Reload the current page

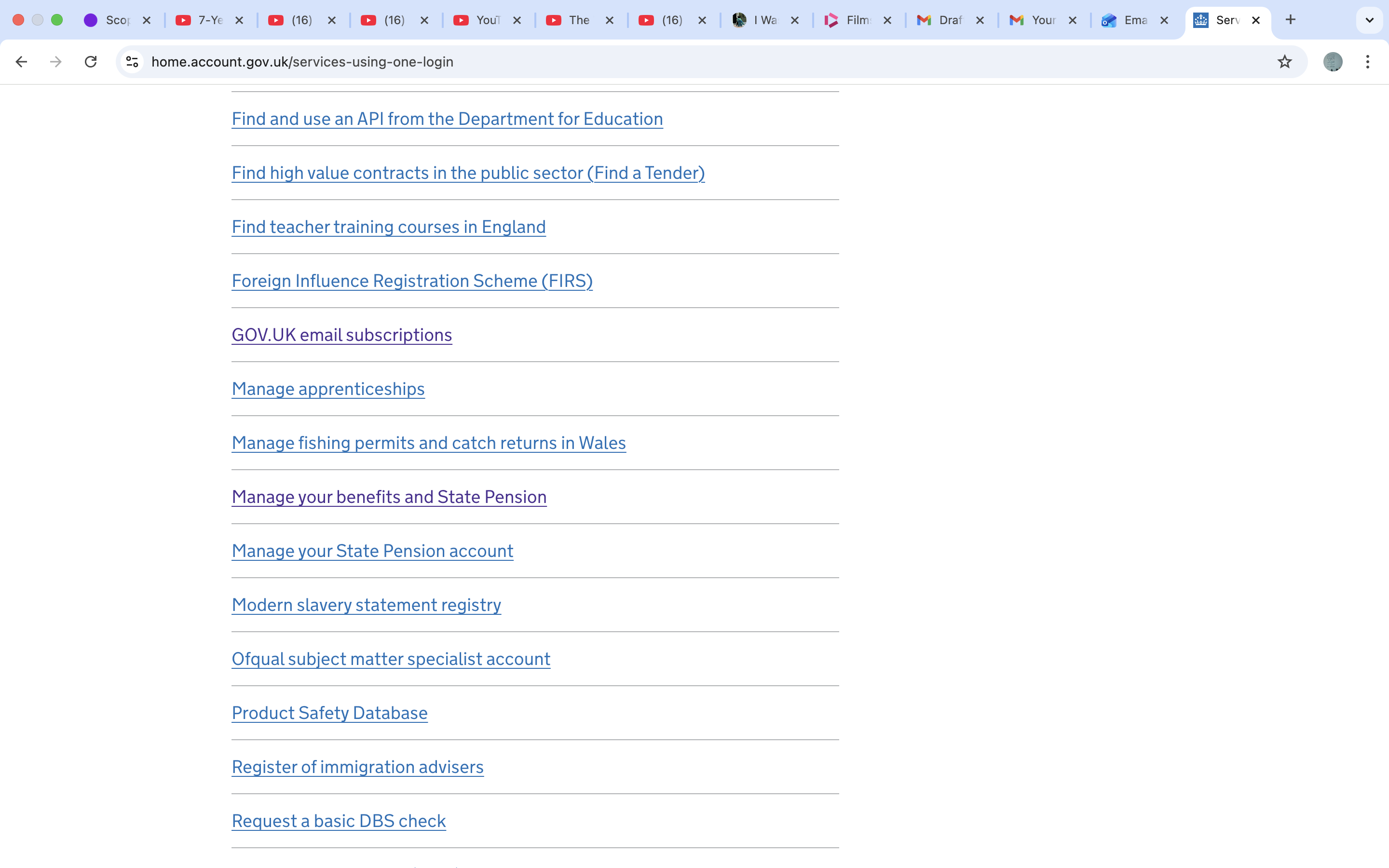tap(90, 61)
